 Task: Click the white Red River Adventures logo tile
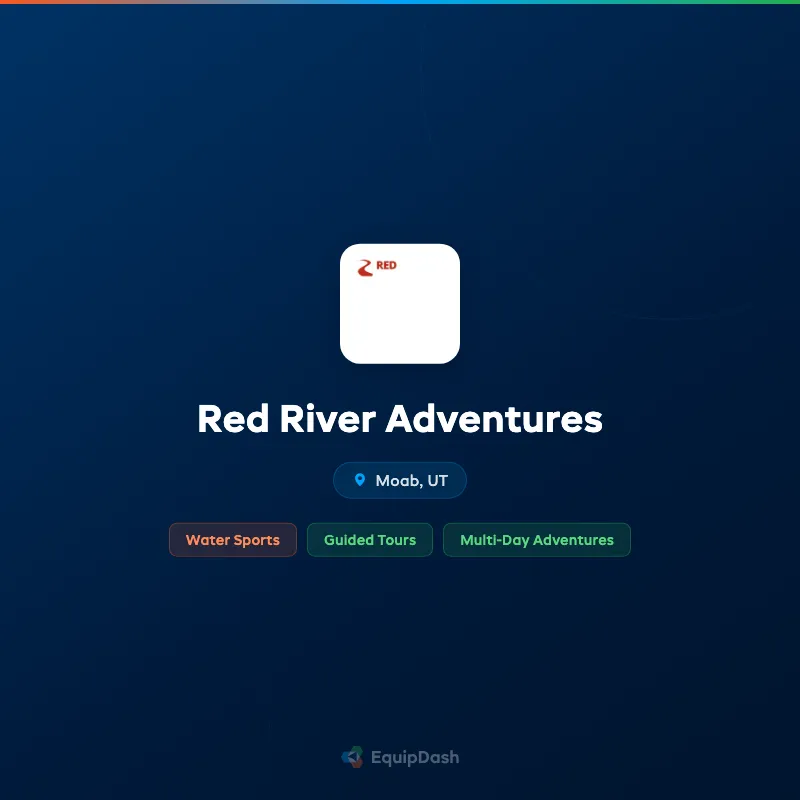tap(400, 303)
